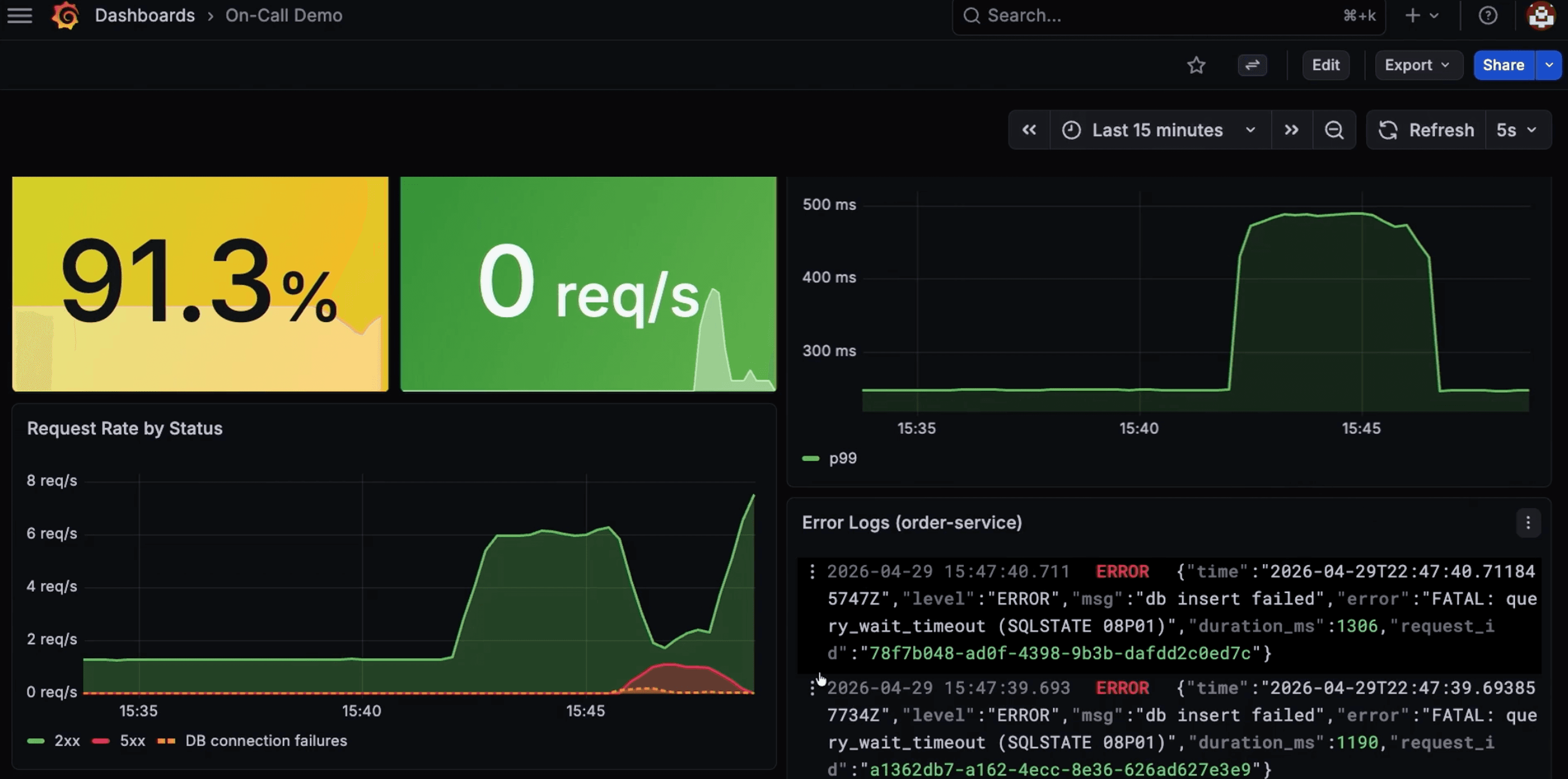Open the Export dropdown

tap(1418, 65)
